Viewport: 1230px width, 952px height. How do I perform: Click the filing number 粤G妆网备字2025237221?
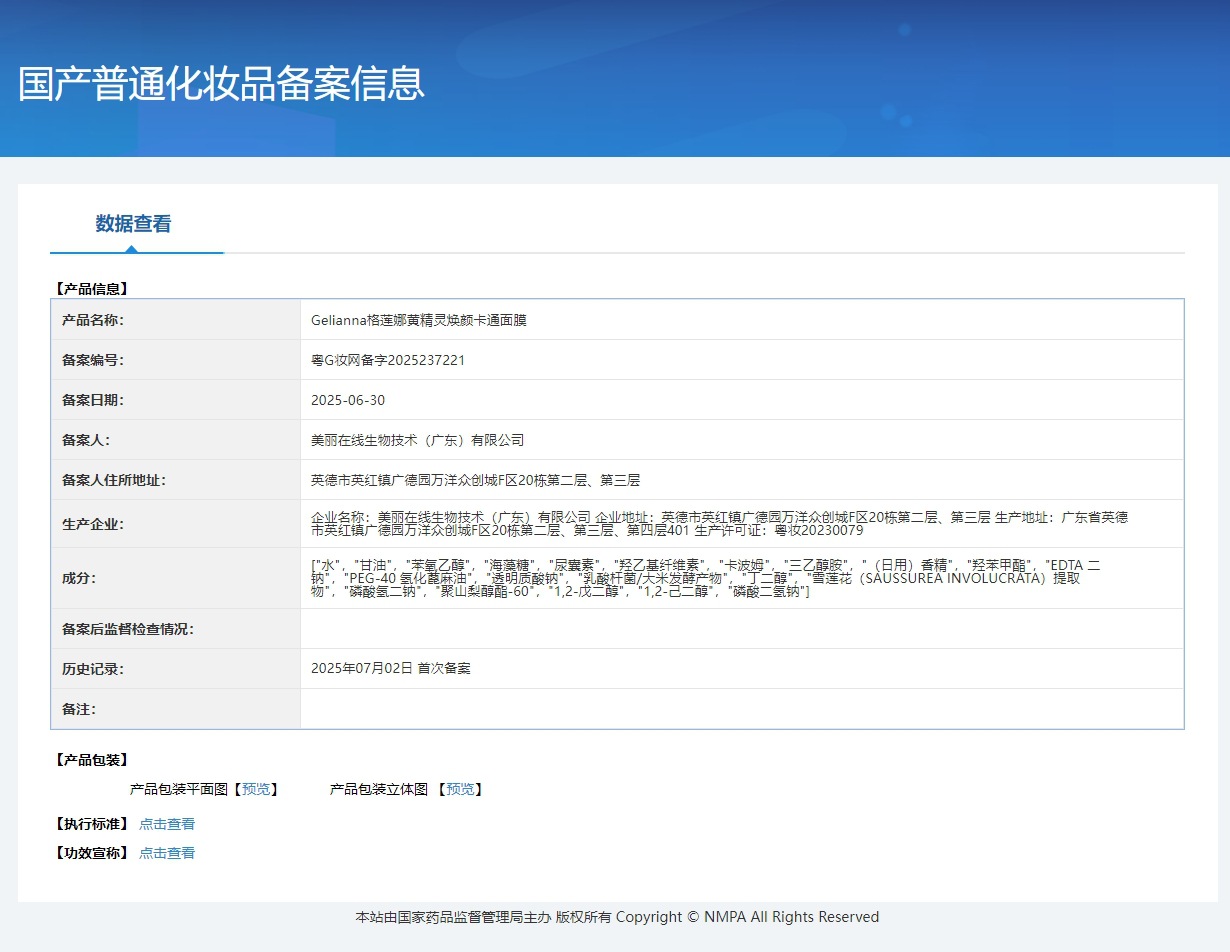click(x=388, y=360)
